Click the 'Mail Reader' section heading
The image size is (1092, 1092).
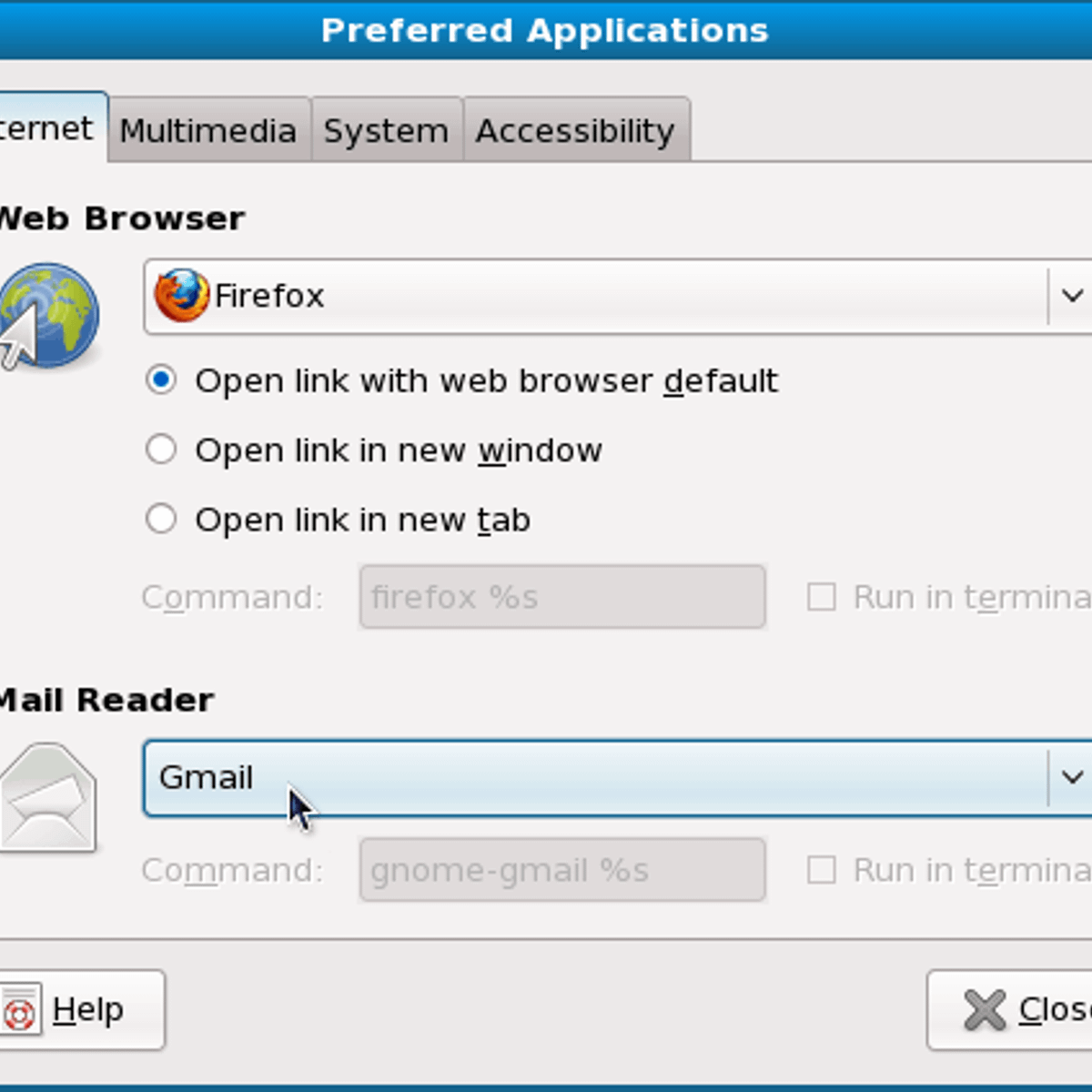tap(106, 700)
